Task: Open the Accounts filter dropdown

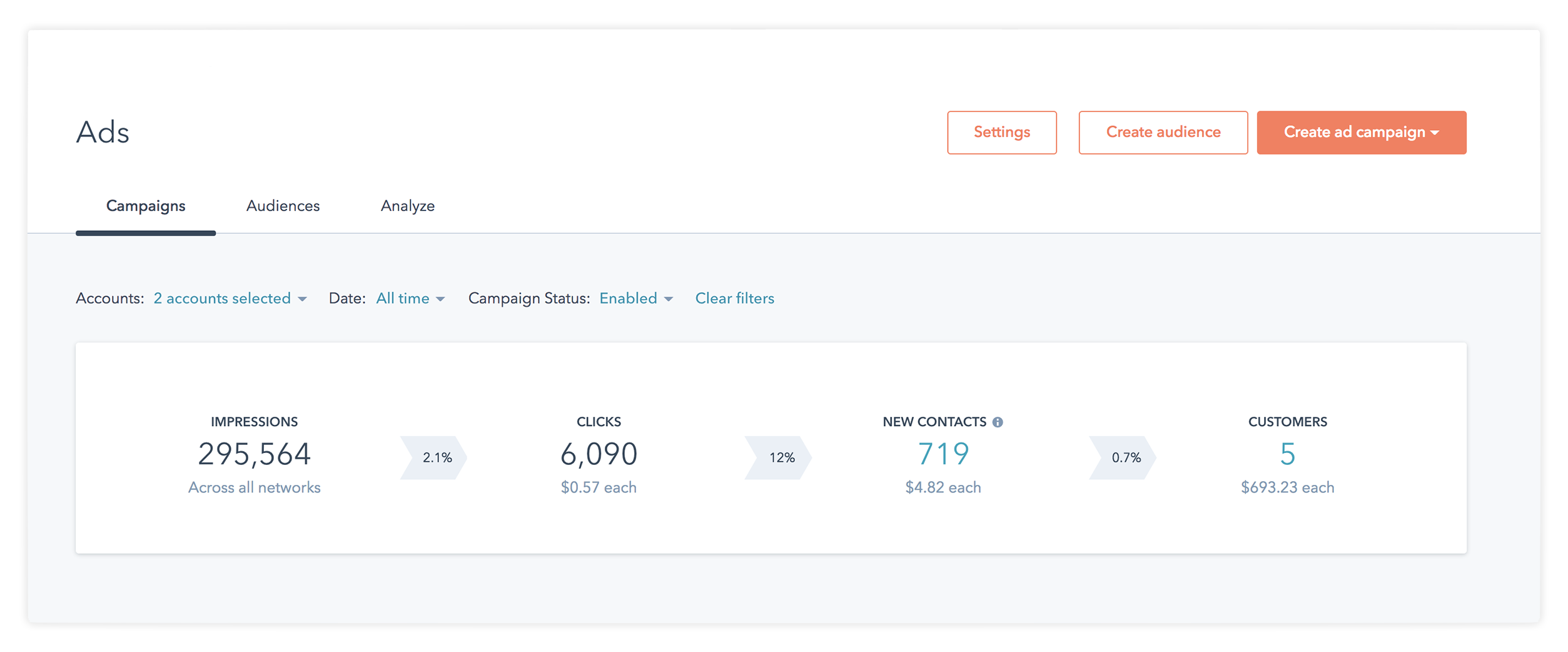Action: pos(230,298)
